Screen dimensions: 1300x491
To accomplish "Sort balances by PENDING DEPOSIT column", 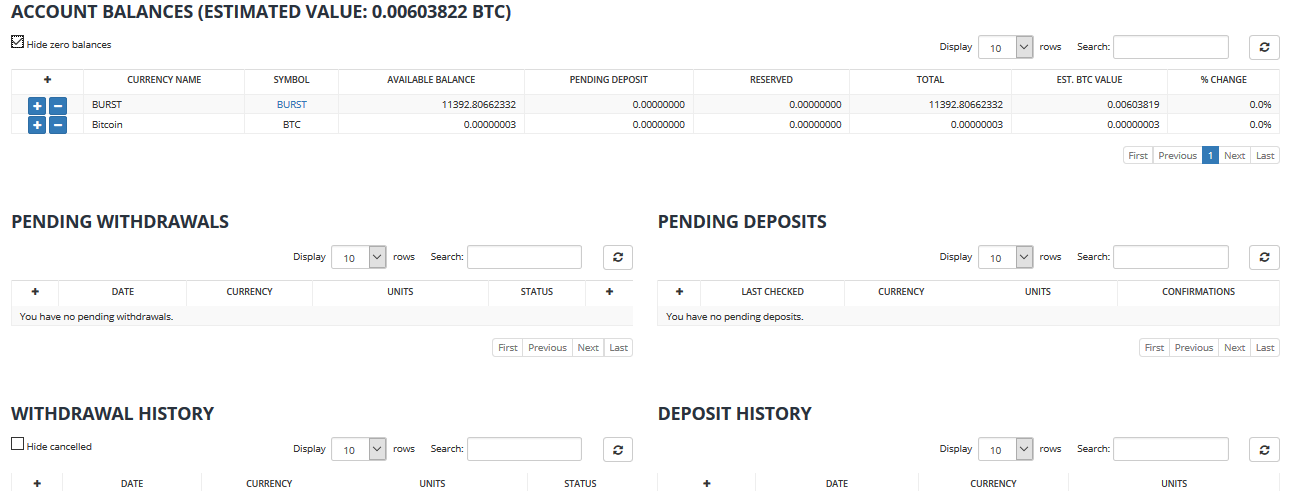I will point(608,80).
